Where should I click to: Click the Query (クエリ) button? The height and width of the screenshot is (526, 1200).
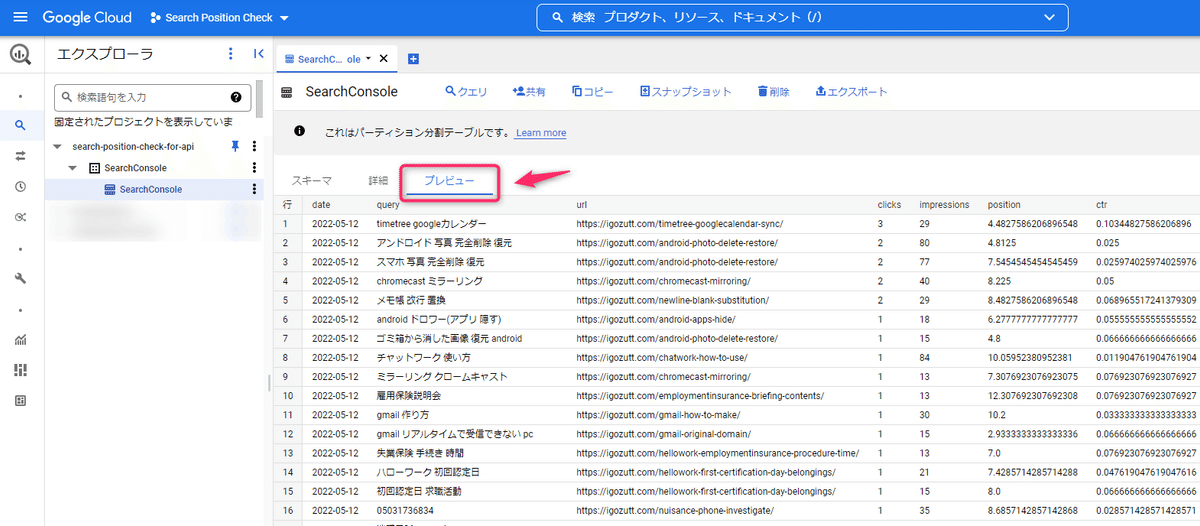pos(466,92)
